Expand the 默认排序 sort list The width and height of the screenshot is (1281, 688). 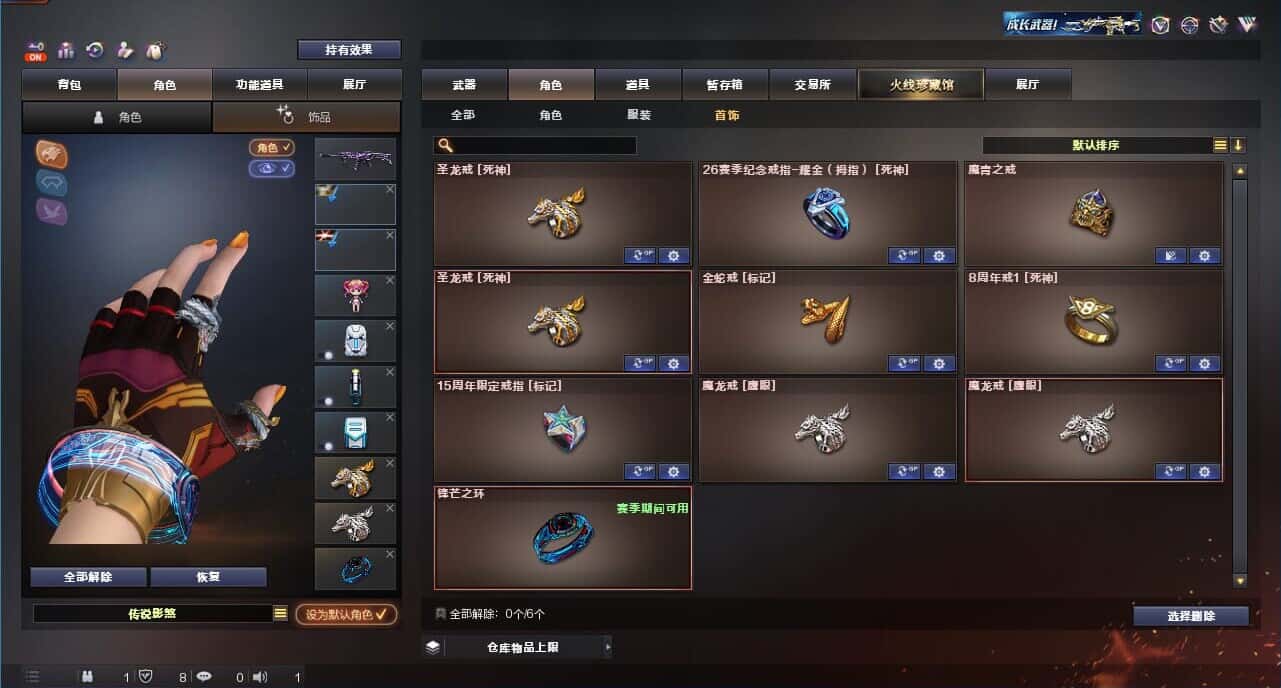pyautogui.click(x=1220, y=145)
